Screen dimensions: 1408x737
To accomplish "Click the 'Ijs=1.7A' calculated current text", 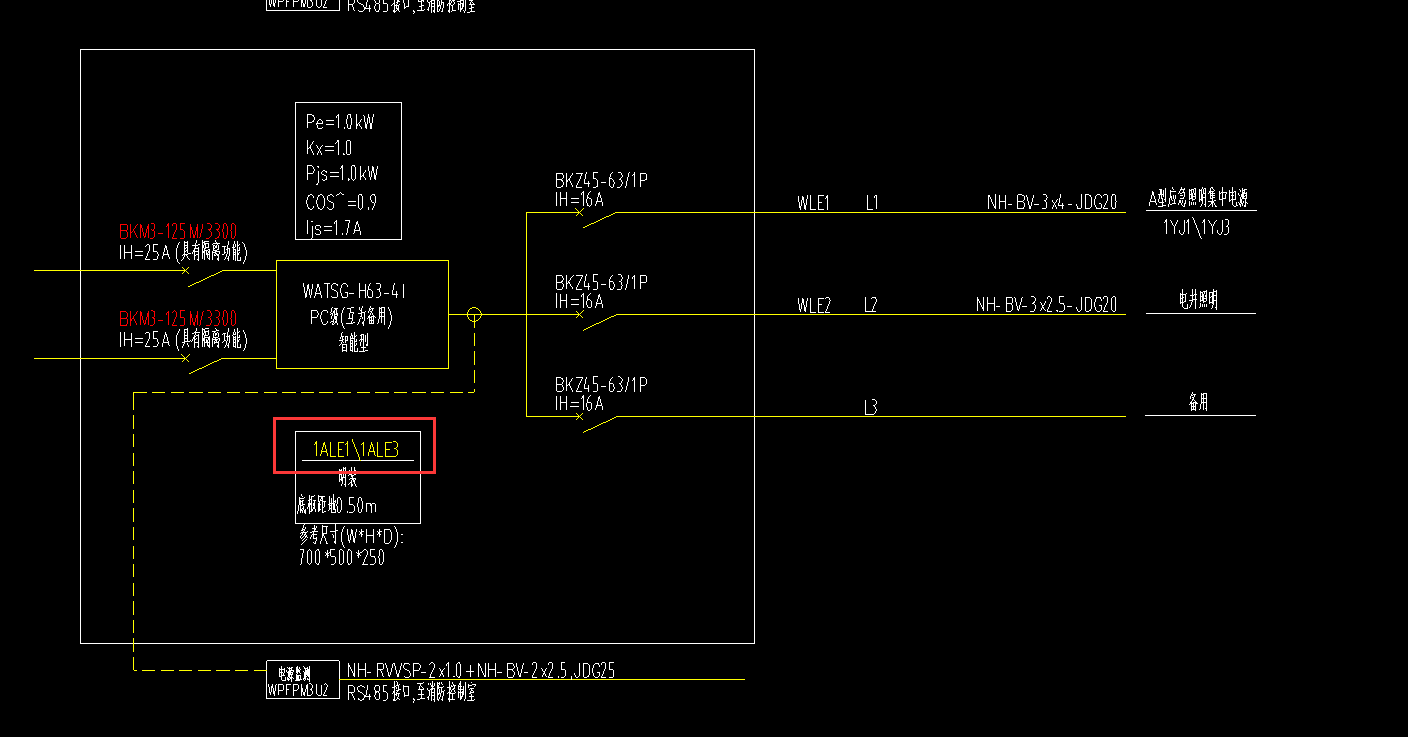I will click(x=333, y=229).
